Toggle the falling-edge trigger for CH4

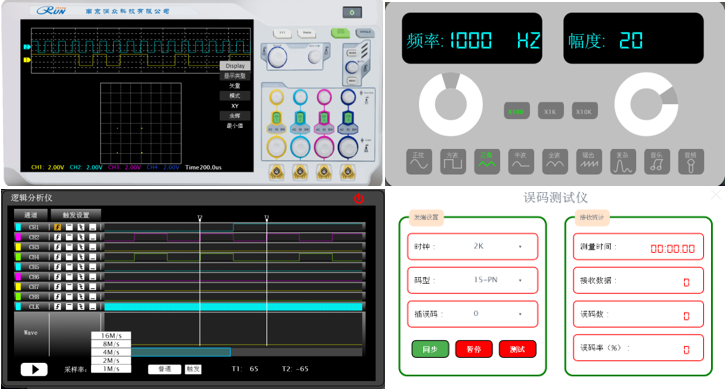pyautogui.click(x=81, y=257)
